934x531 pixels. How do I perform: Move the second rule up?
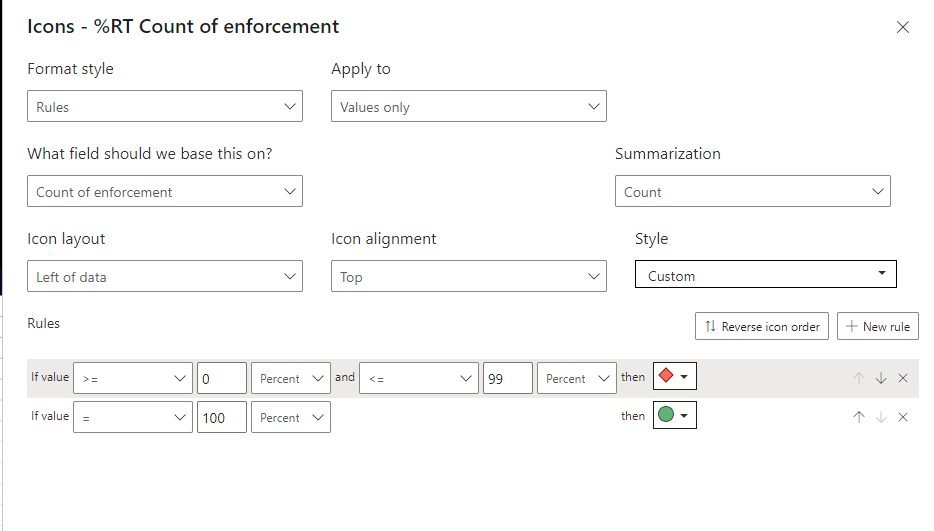pos(858,417)
